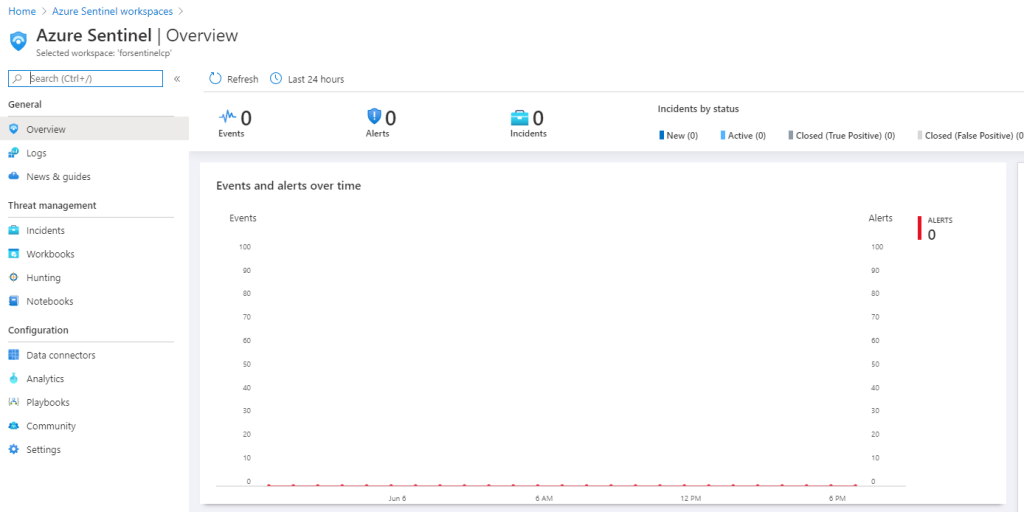Screen dimensions: 1024x512
Task: Click the 'Jun 6' axis label
Action: (x=397, y=498)
